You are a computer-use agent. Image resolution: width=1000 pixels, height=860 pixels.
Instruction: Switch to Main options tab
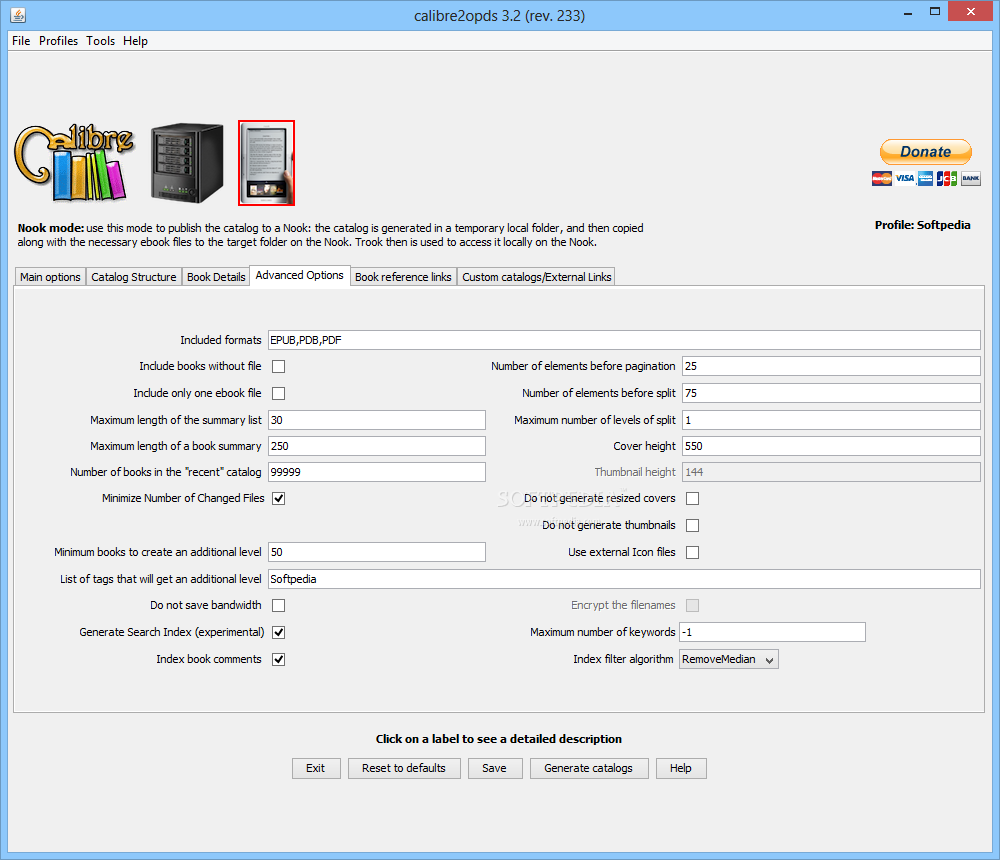click(x=50, y=277)
